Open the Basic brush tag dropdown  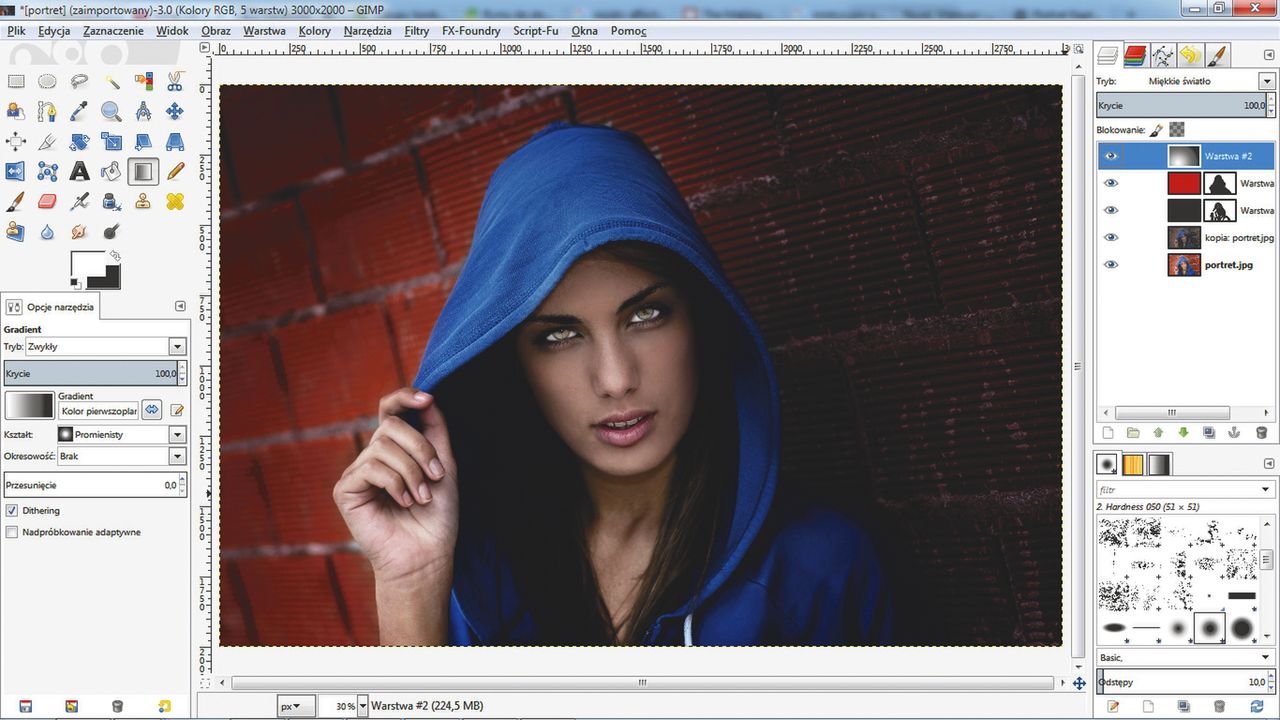[1267, 657]
